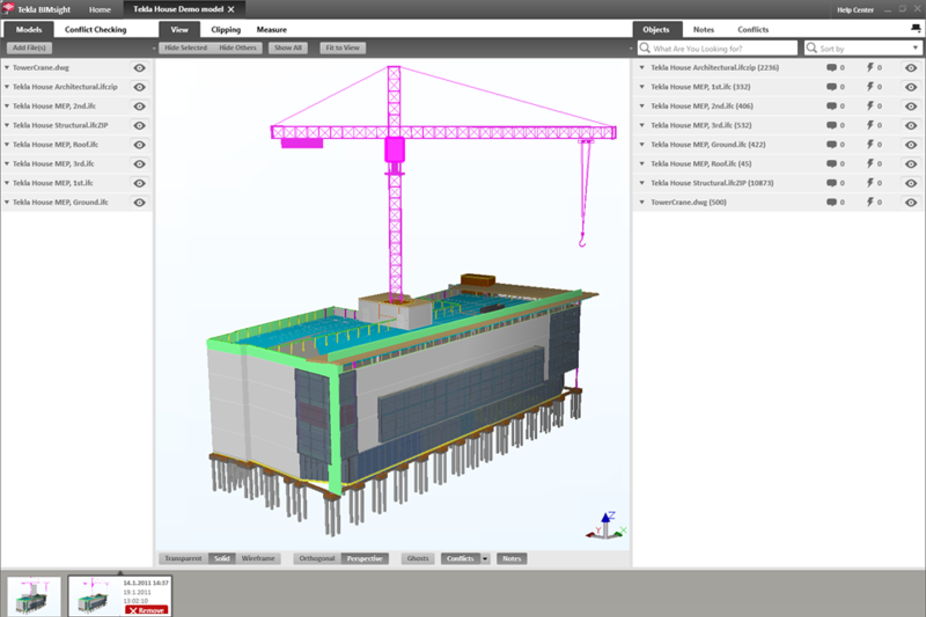Click conflicts lightning icon for MEP, Roof.ifc (45)
This screenshot has height=617, width=926.
(x=870, y=164)
